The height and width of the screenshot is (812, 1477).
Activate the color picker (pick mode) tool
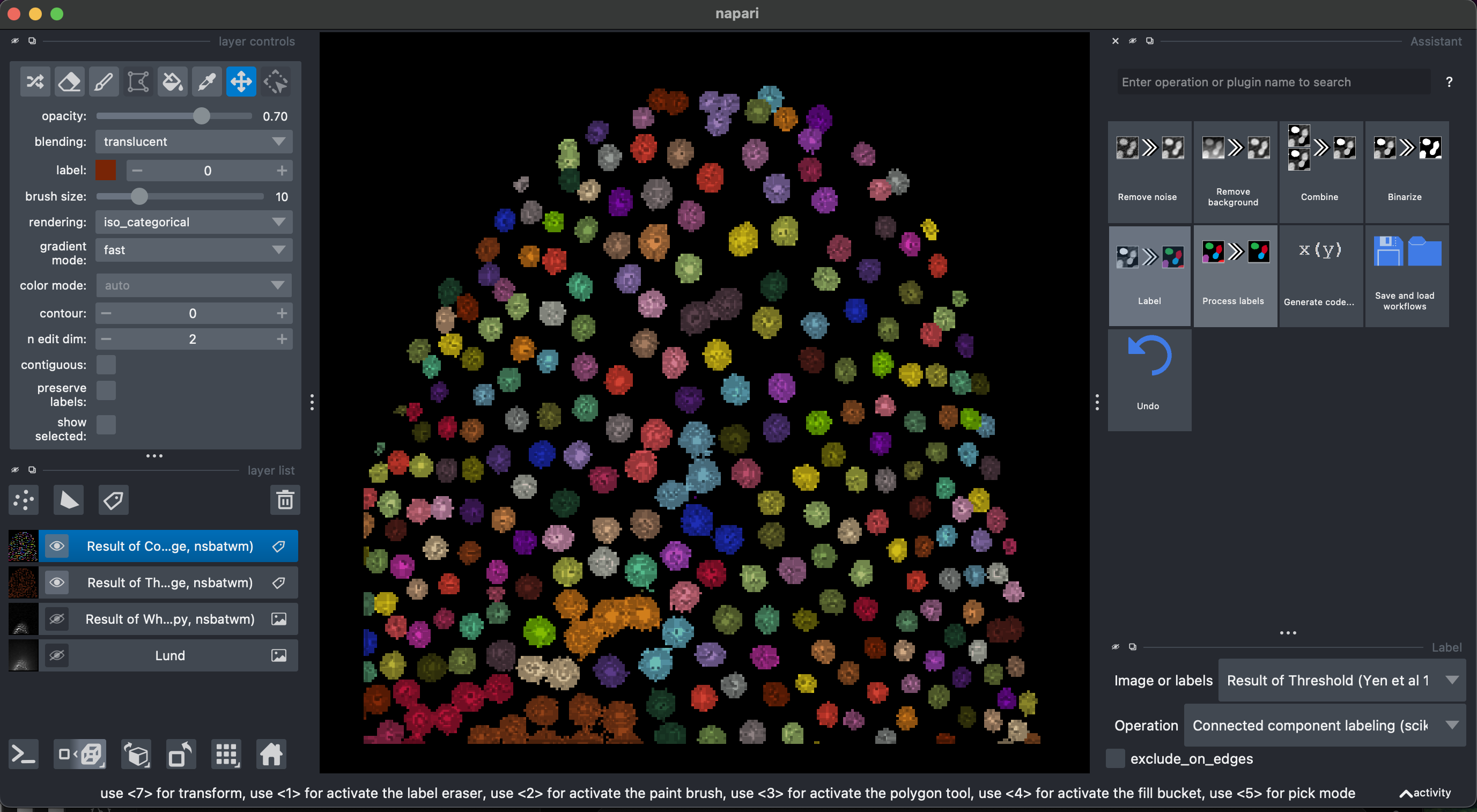207,82
